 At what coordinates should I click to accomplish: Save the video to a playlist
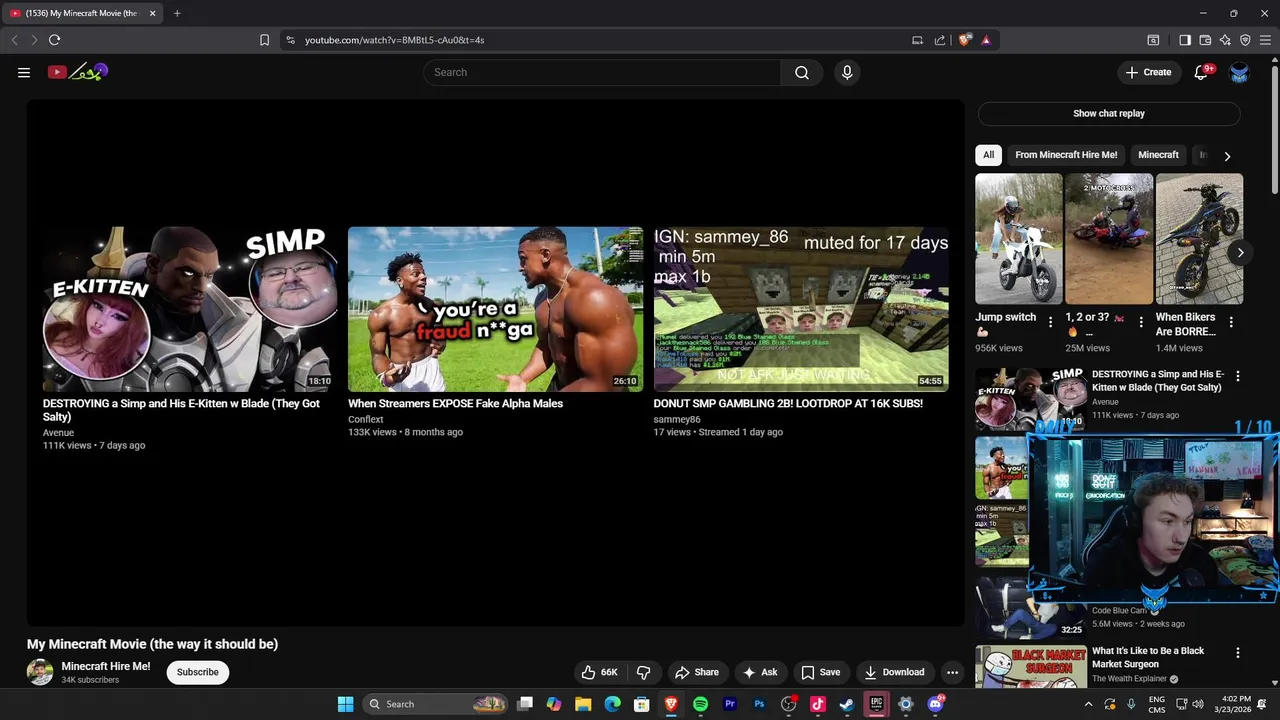point(820,672)
